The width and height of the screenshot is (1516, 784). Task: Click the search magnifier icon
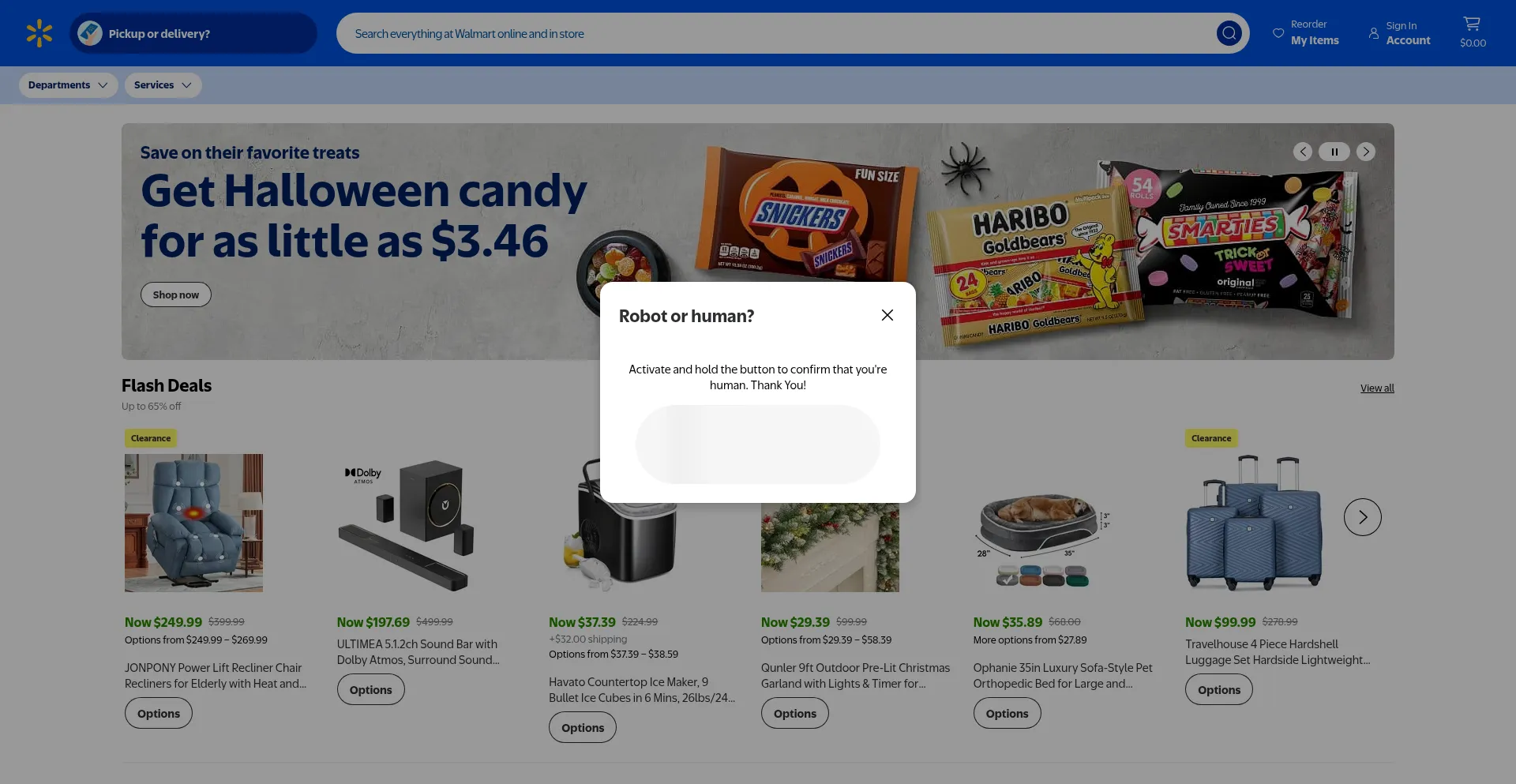[x=1229, y=33]
